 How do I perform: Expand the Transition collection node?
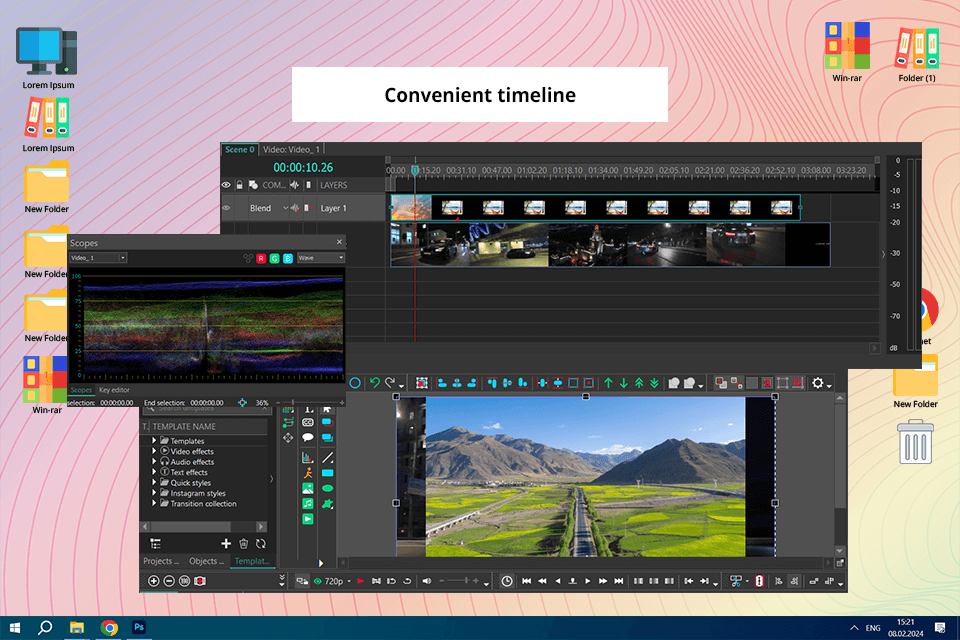[x=154, y=503]
